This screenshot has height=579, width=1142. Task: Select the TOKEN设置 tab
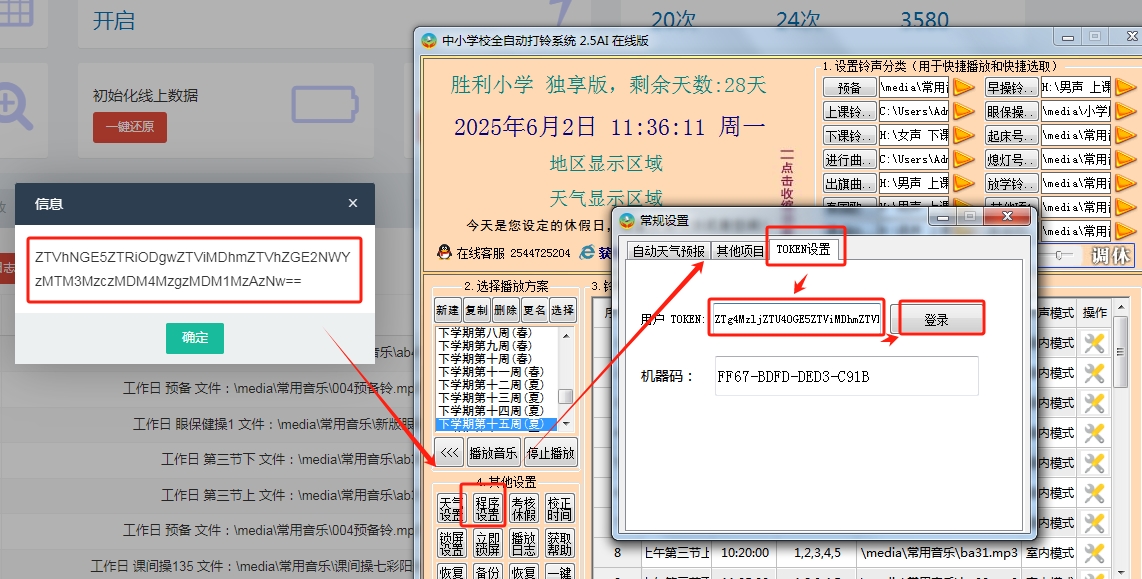point(803,249)
